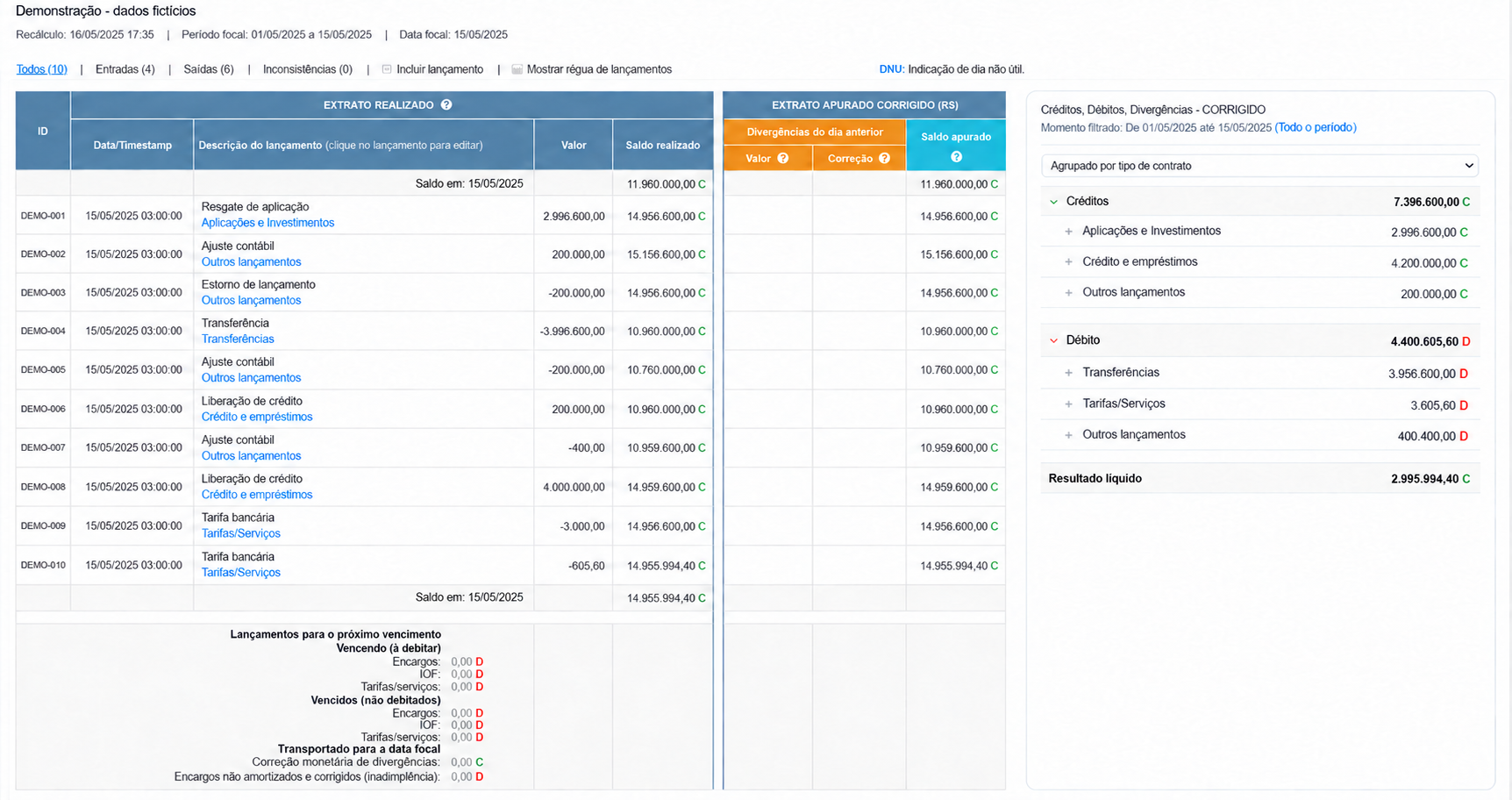This screenshot has width=1512, height=800.
Task: Open Aplicações e Investimentos link in DEMO-001 row
Action: click(x=267, y=223)
